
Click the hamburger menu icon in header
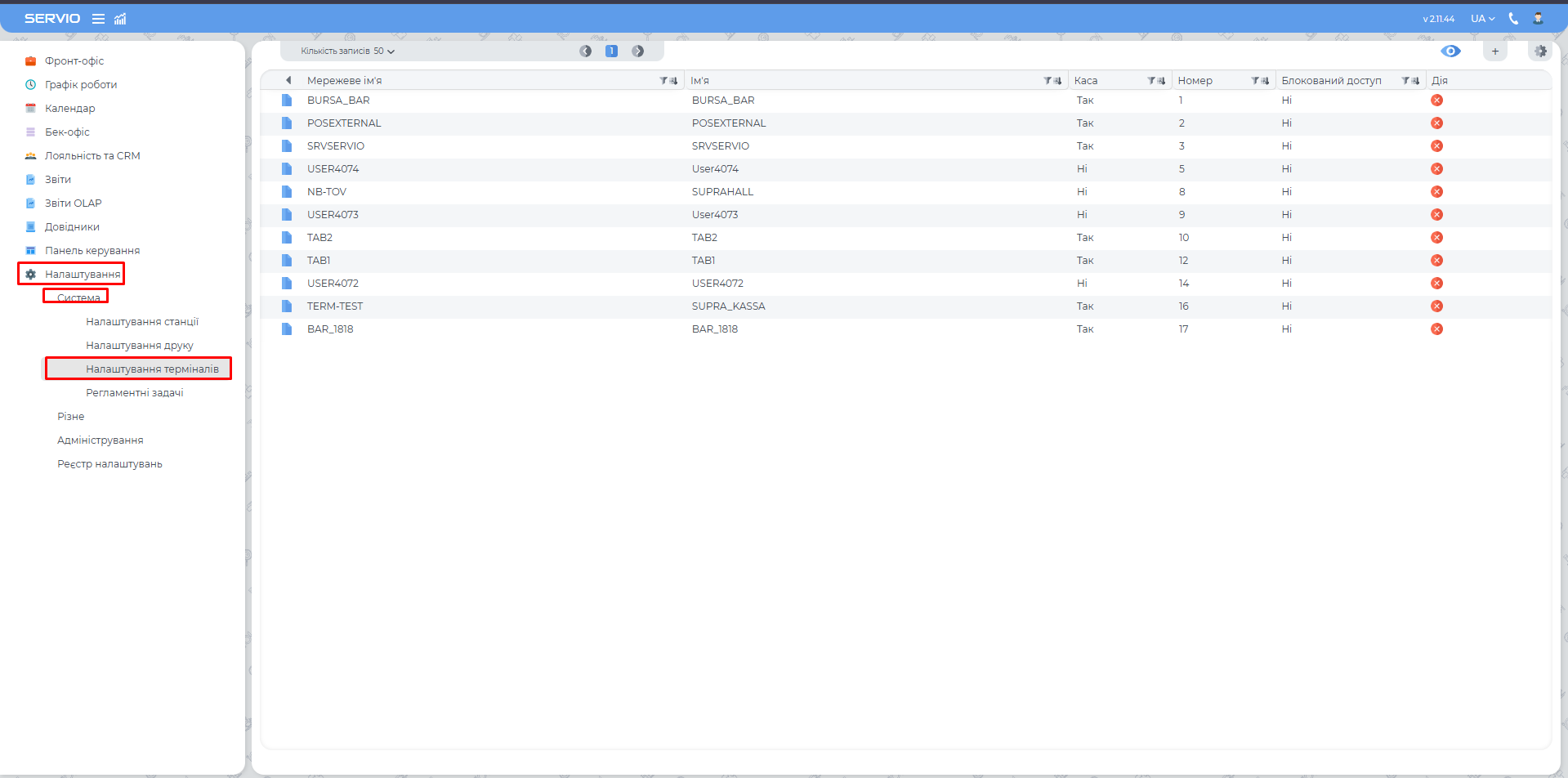[98, 19]
